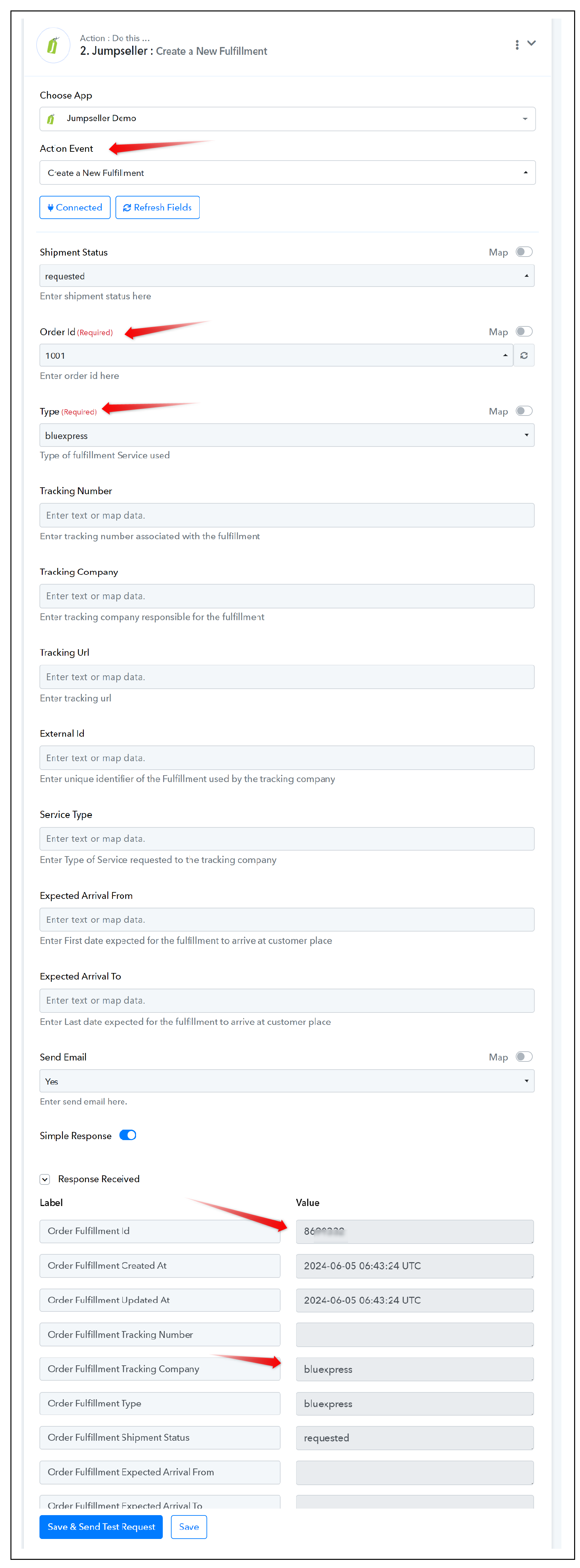Collapse the action step with header chevron

click(531, 43)
